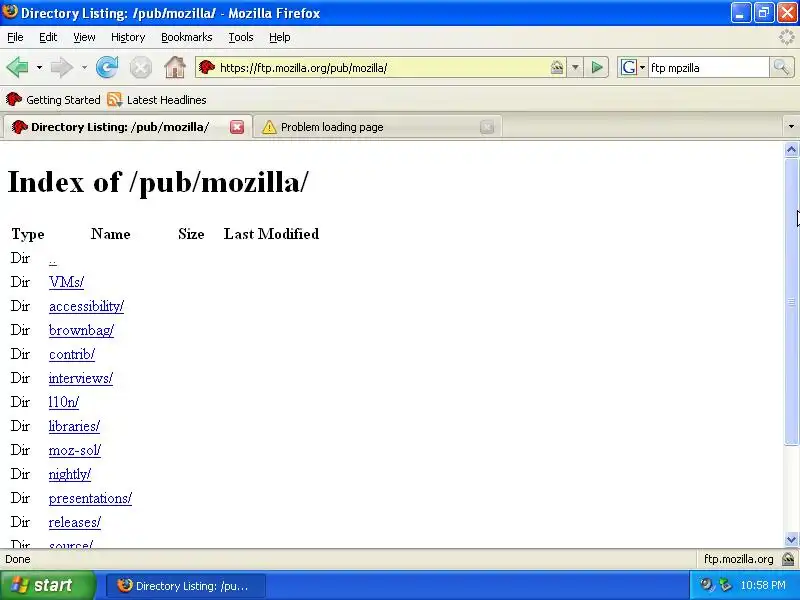Image resolution: width=800 pixels, height=600 pixels.
Task: Open the moz-sol/ directory link
Action: coord(74,450)
